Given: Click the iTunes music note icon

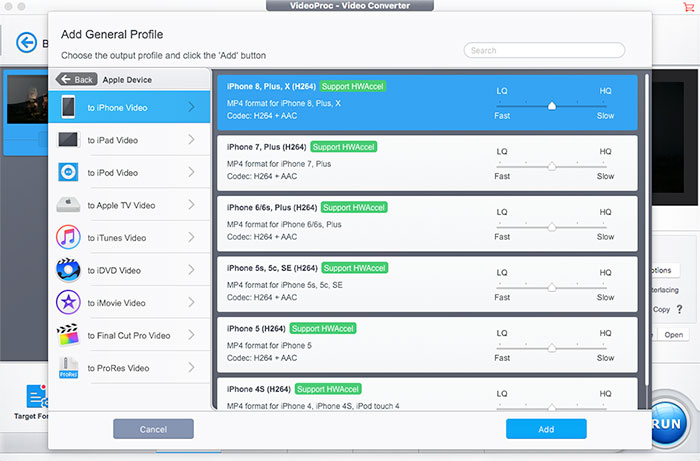Looking at the screenshot, I should [68, 237].
